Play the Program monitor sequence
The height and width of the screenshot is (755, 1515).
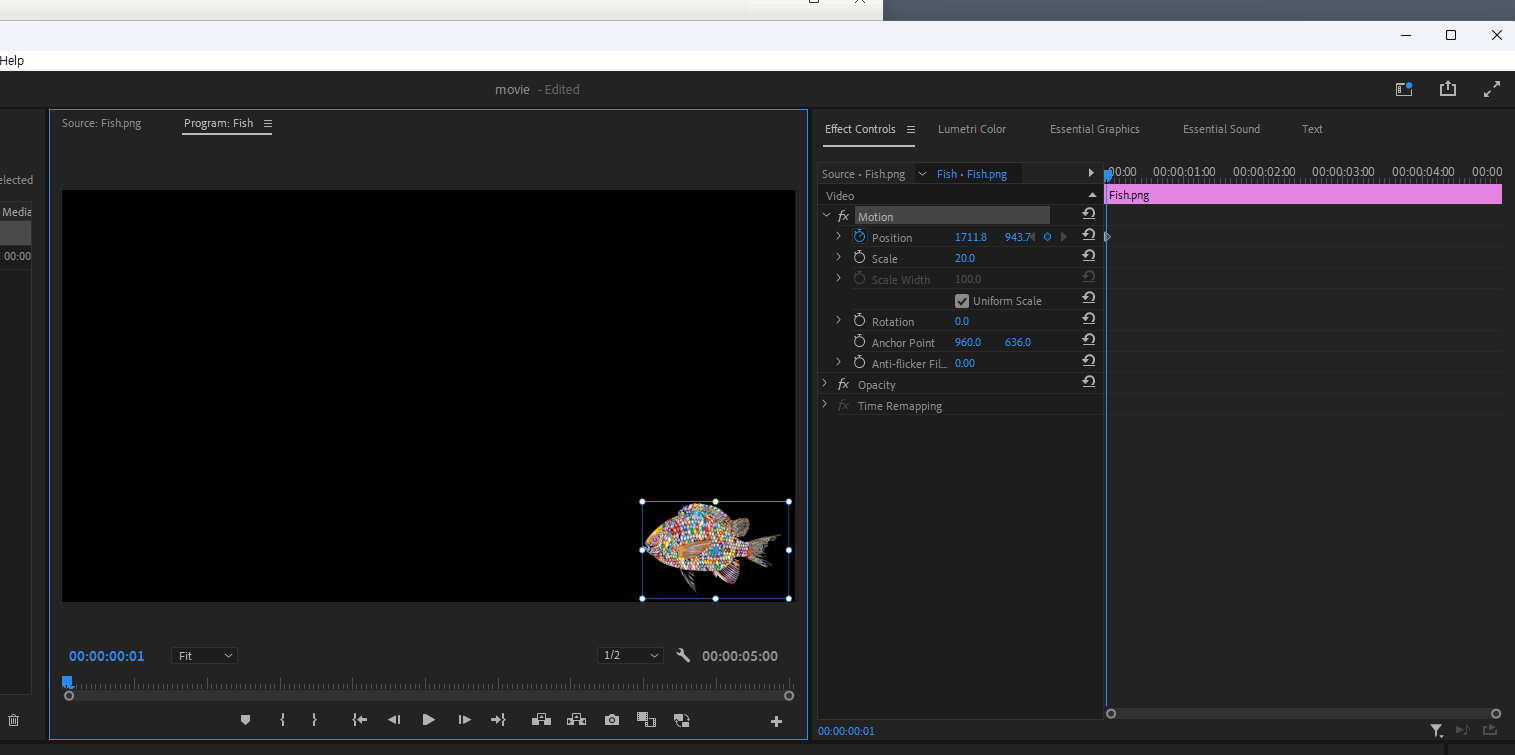[428, 720]
